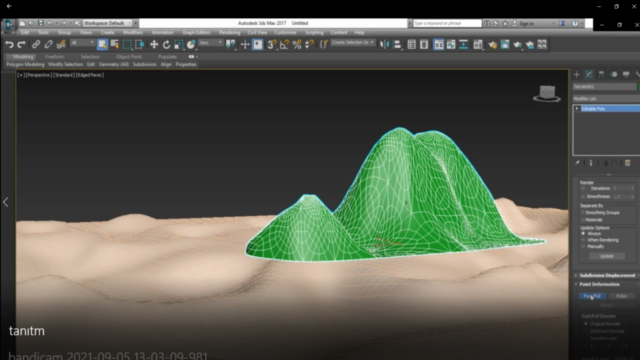Redo the last action in main toolbar
This screenshot has height=360, width=640.
tap(22, 44)
